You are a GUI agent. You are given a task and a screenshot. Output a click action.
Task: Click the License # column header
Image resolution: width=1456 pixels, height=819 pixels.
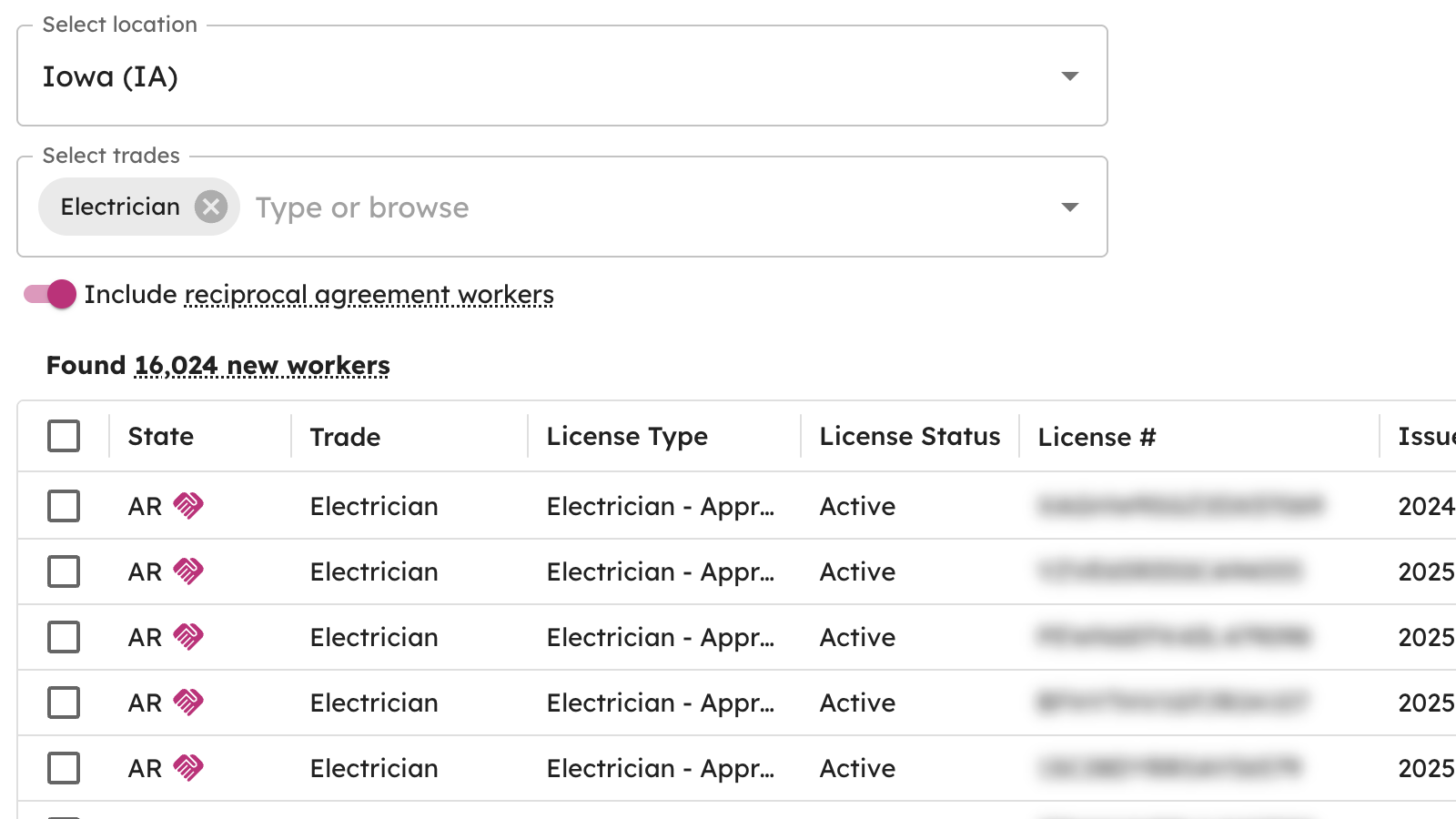[1097, 438]
